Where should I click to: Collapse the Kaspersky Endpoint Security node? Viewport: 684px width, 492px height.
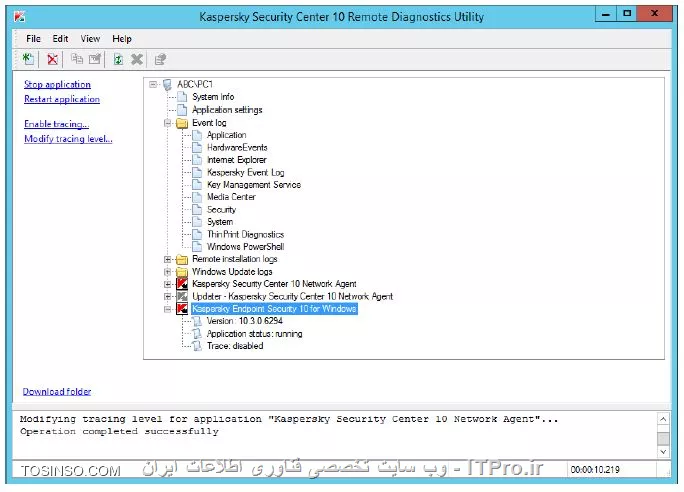pyautogui.click(x=168, y=309)
